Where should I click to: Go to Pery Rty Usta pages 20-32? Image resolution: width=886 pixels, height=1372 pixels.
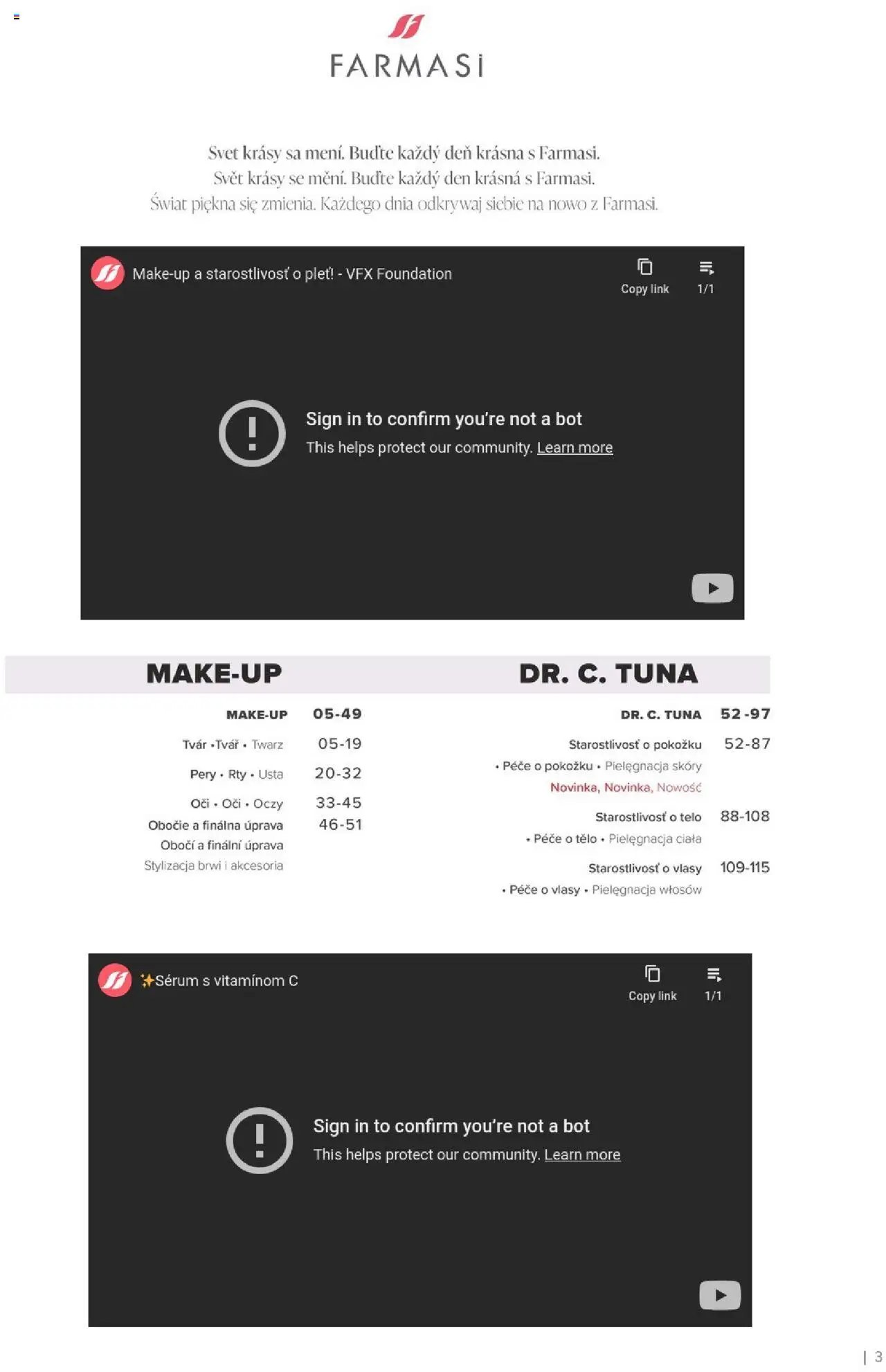(338, 773)
